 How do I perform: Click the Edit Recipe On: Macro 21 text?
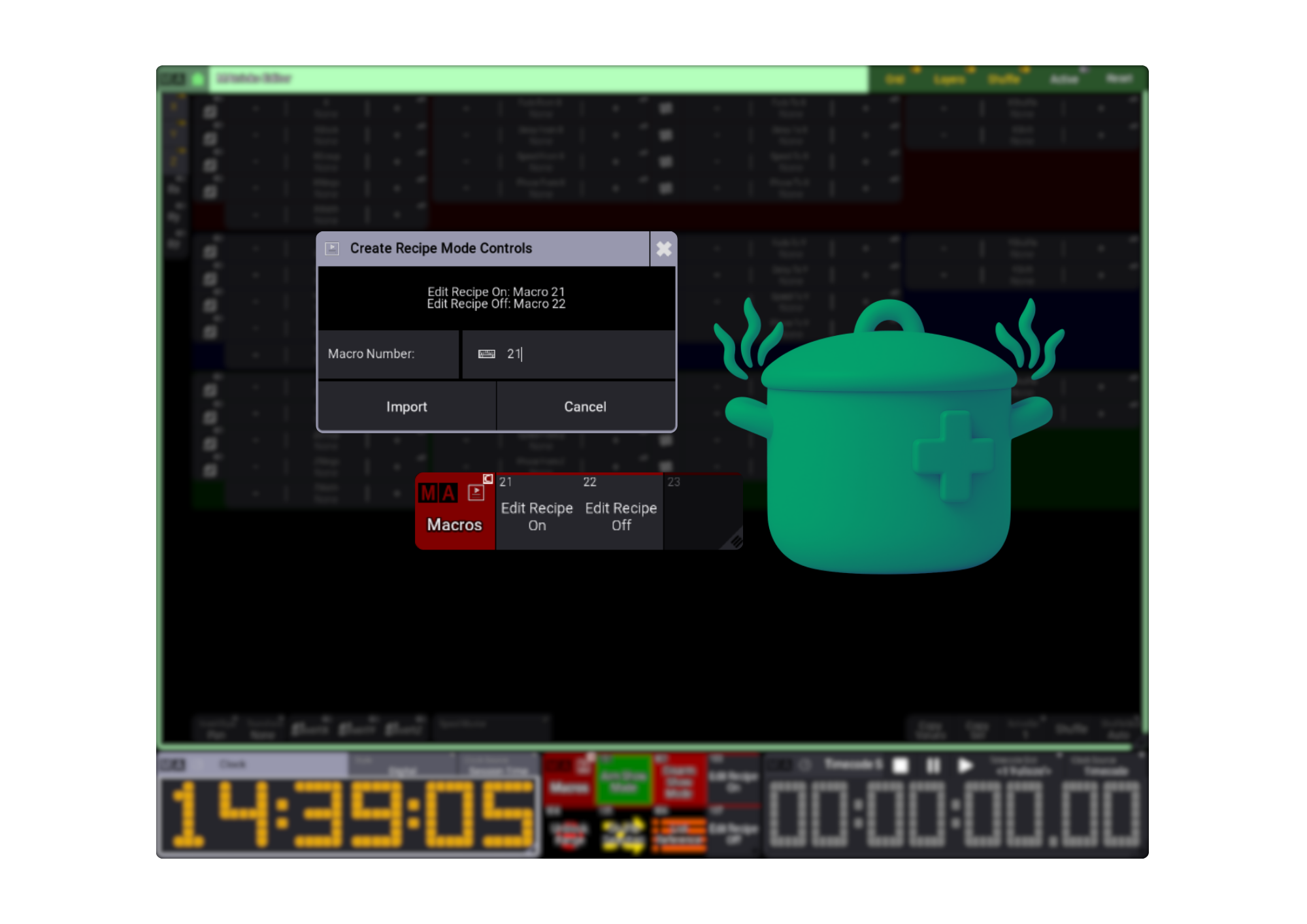(496, 291)
